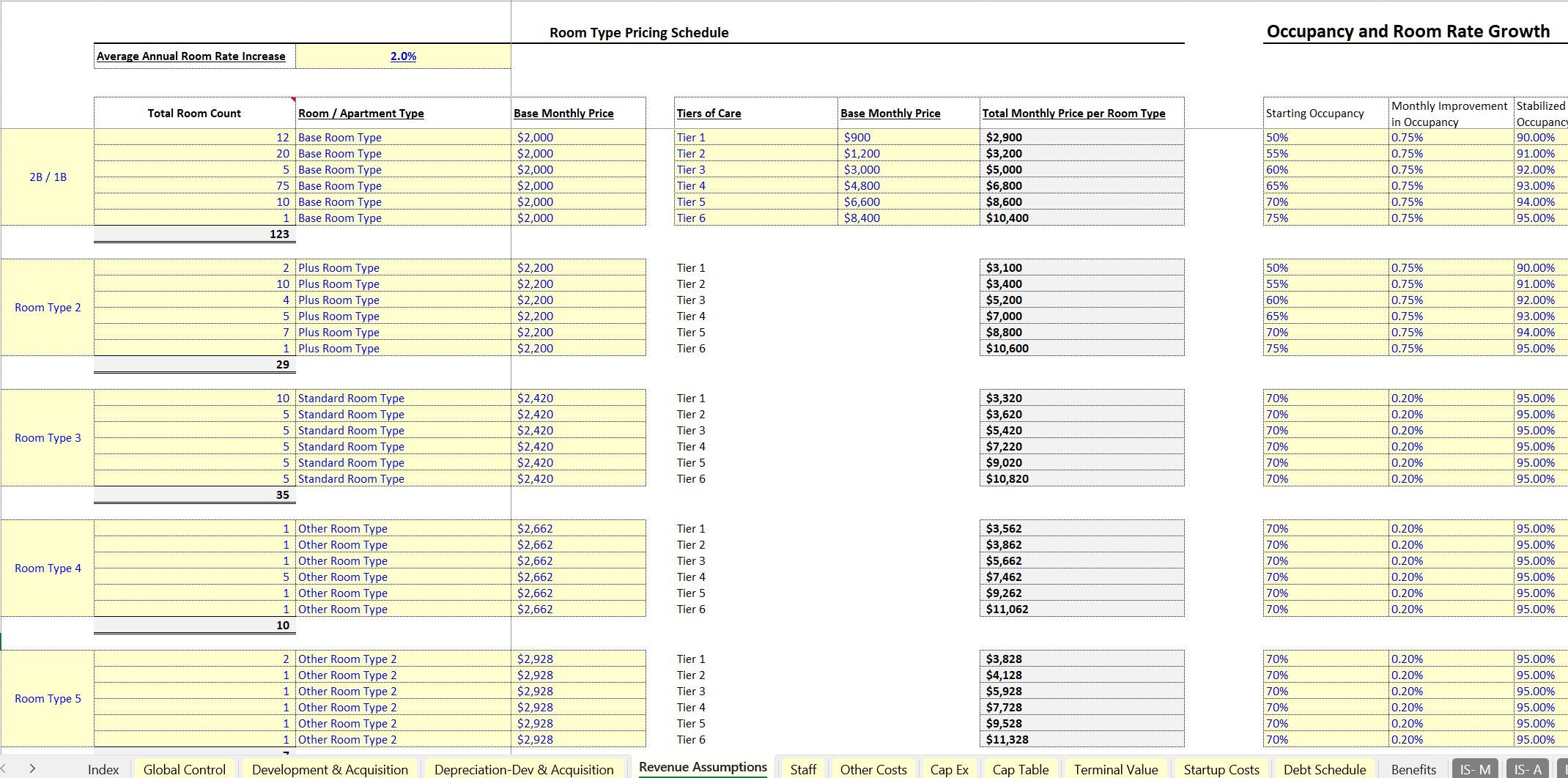
Task: Open the IS- A sheet tab
Action: [x=1528, y=769]
